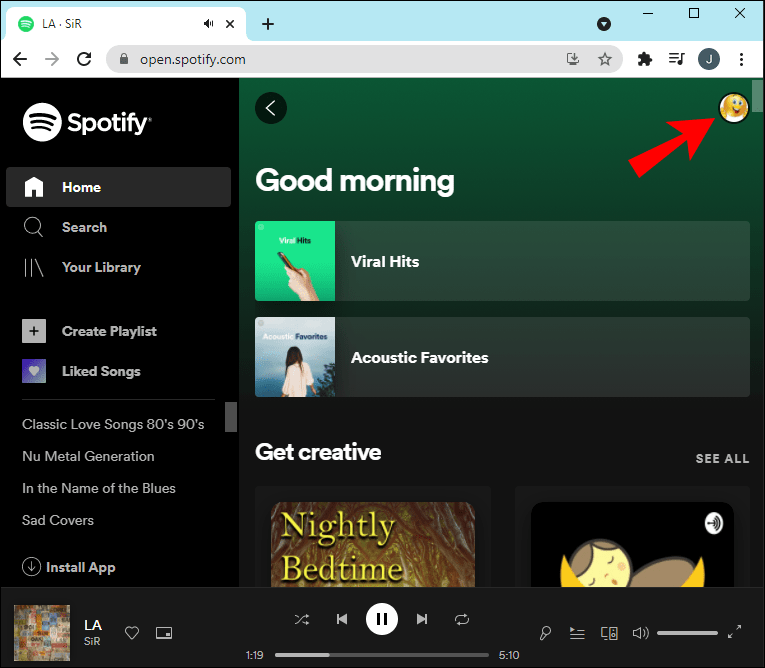Toggle shuffle playback
765x668 pixels.
[x=302, y=620]
